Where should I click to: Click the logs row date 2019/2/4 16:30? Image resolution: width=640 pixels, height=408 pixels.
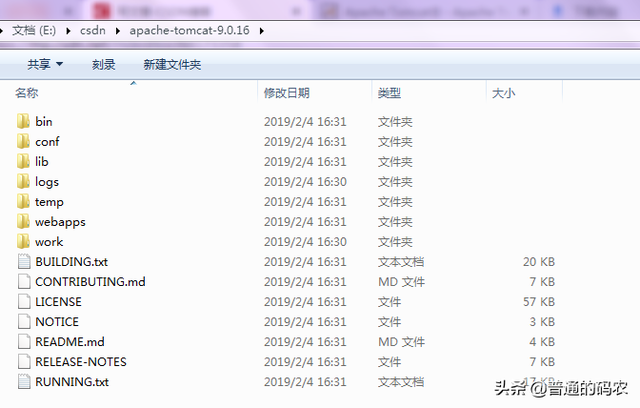(305, 182)
